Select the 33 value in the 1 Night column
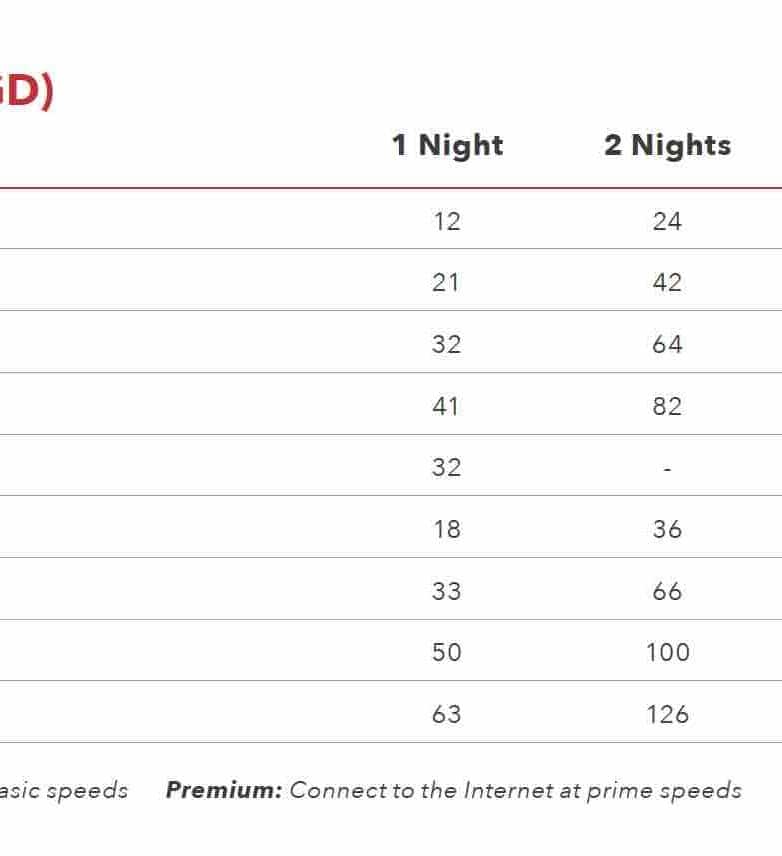The image size is (782, 856). [447, 592]
